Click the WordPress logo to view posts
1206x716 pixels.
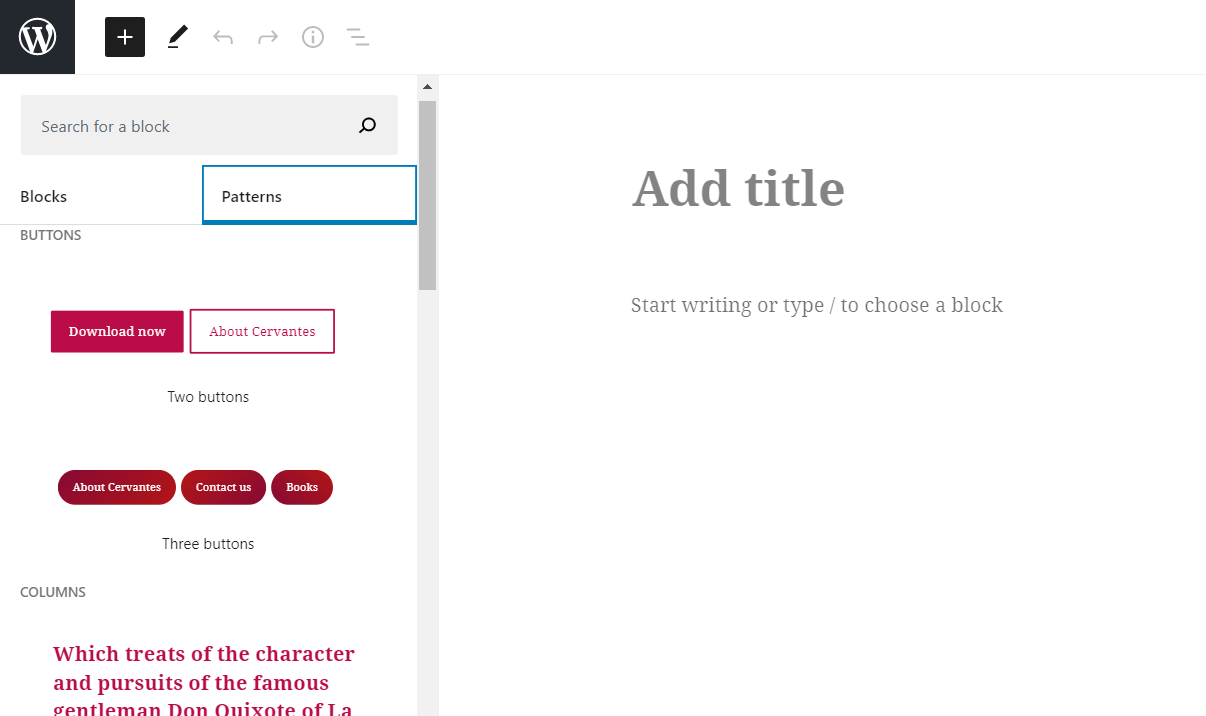point(37,37)
